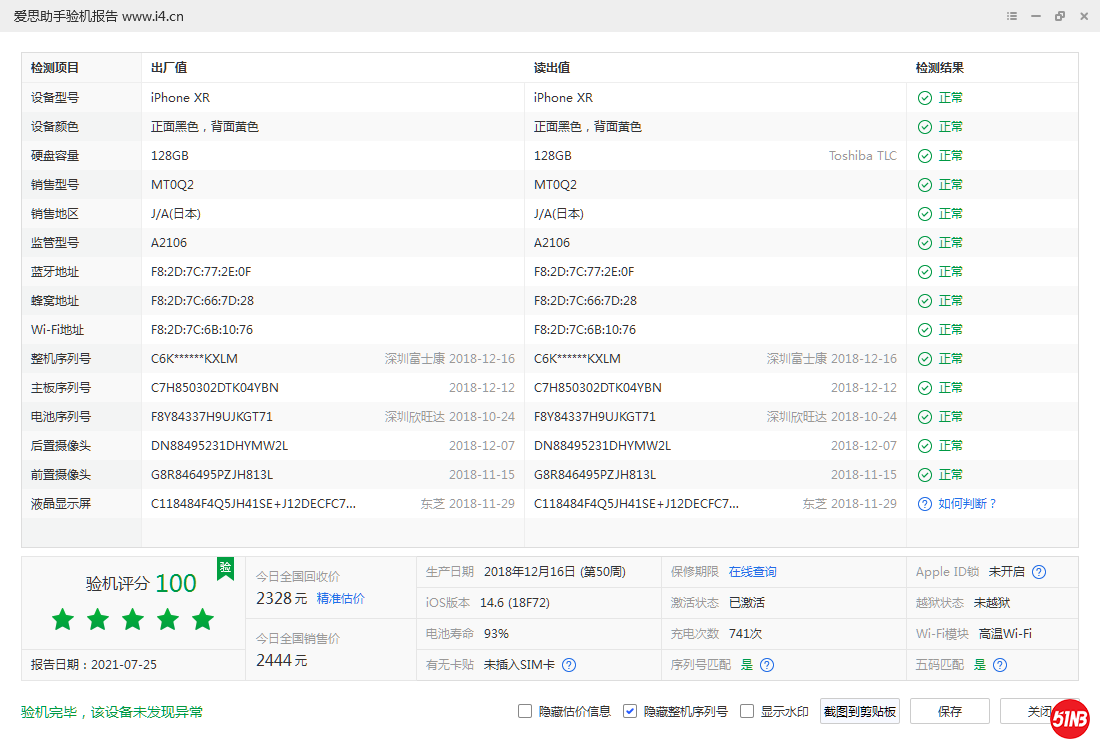The image size is (1100, 749).
Task: Click the green 验 badge on score
Action: (225, 568)
